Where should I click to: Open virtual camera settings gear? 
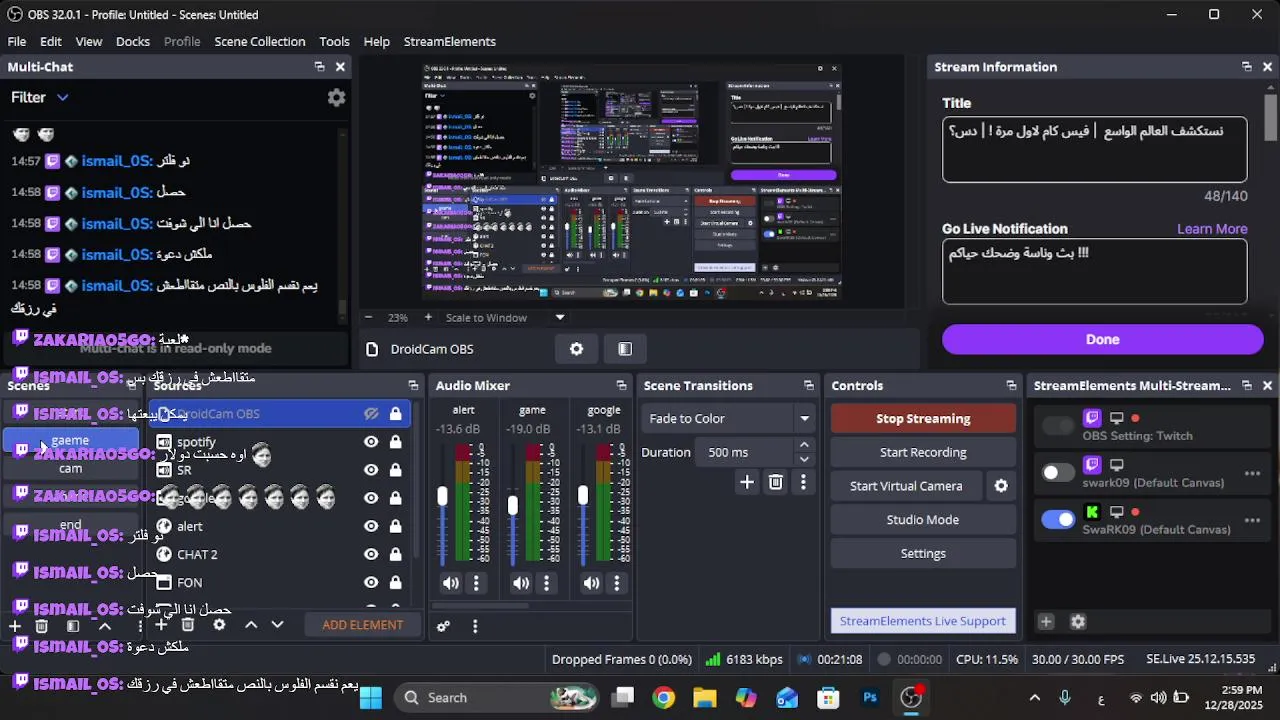pos(1001,486)
